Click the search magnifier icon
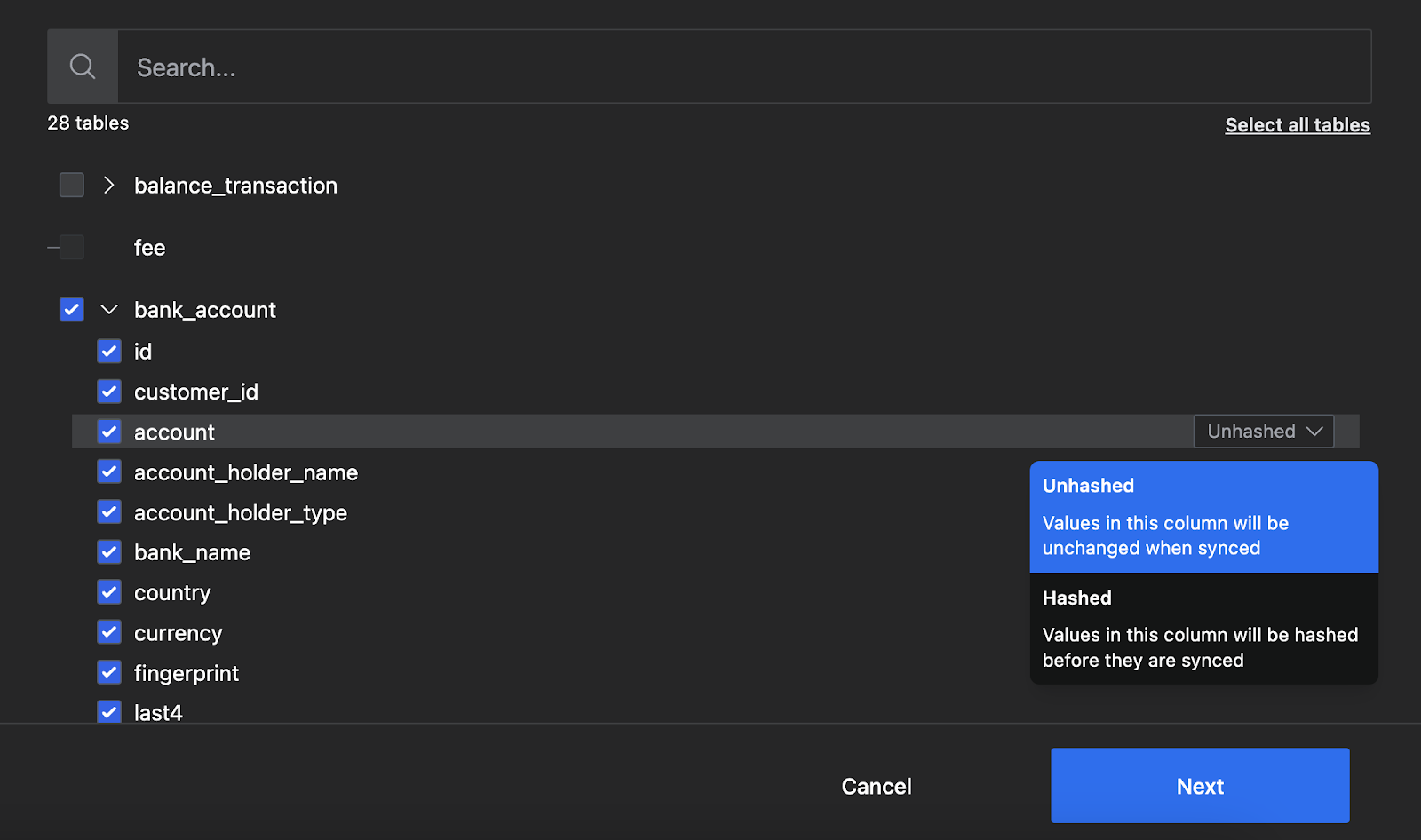 pyautogui.click(x=83, y=67)
